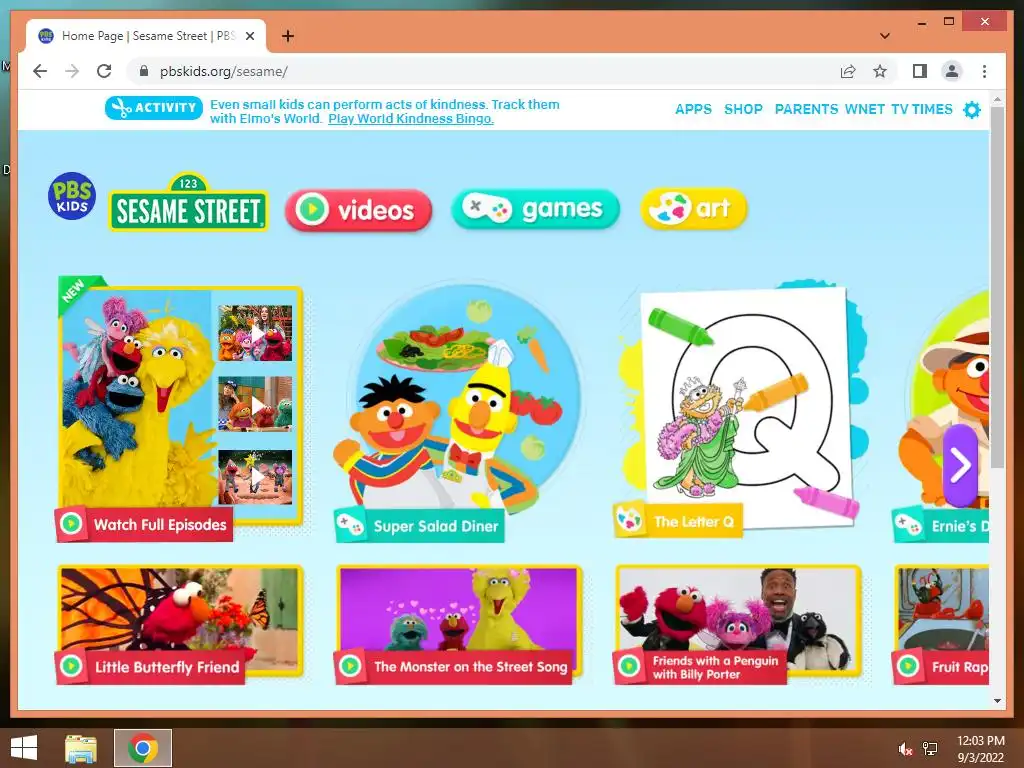Open the SHOP menu link

pos(743,109)
